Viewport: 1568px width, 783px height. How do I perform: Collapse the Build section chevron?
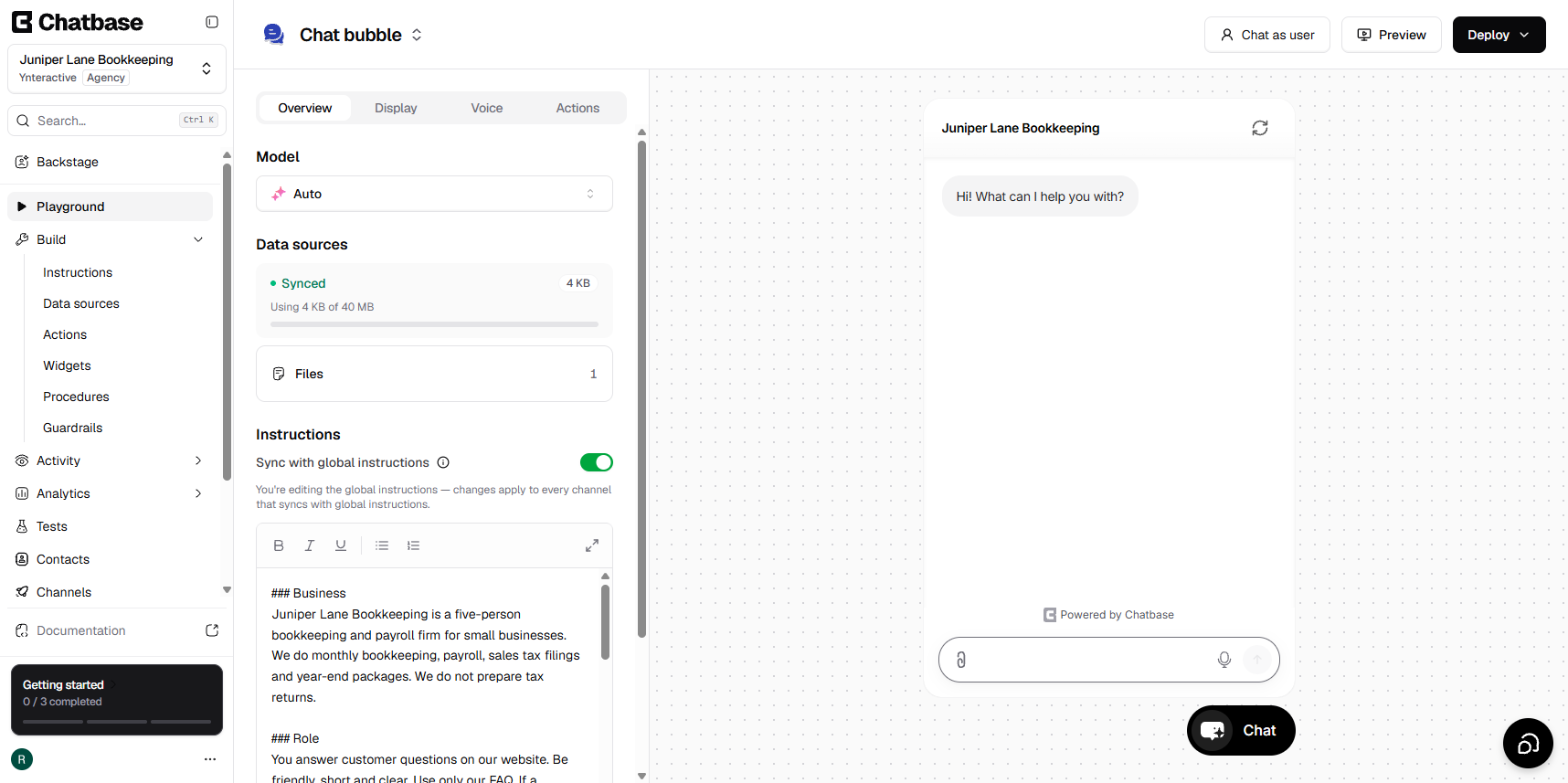[198, 240]
